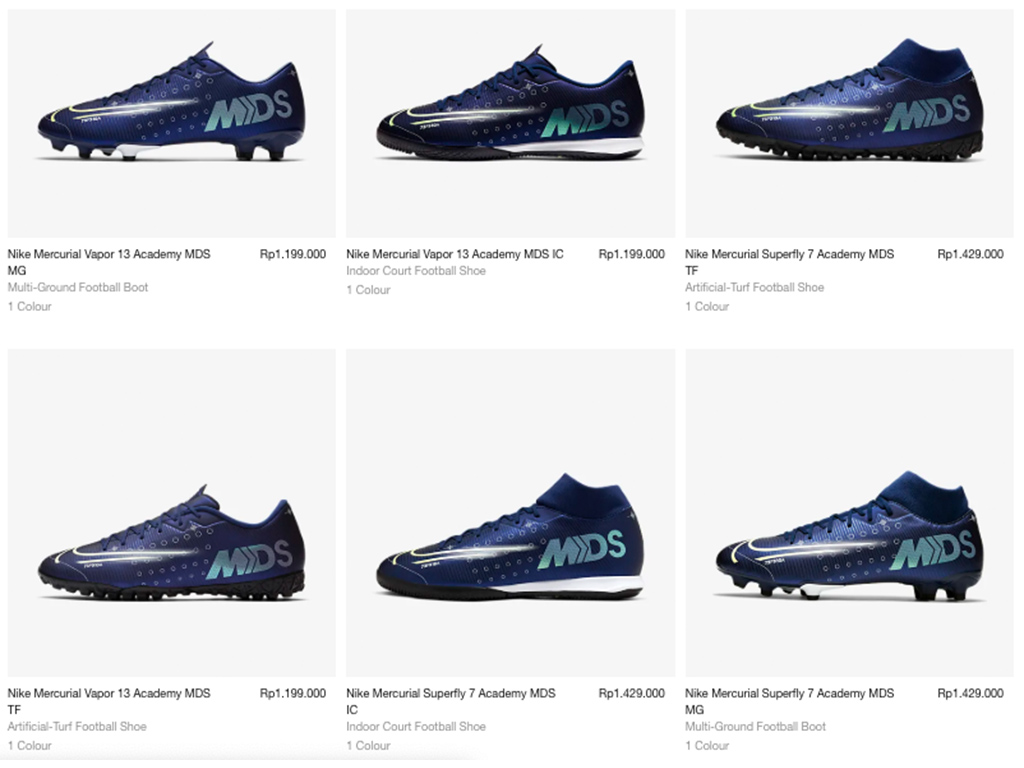Select Artificial-Turf Football Shoe subtitle under Superfly 7
This screenshot has width=1024, height=768.
point(754,287)
